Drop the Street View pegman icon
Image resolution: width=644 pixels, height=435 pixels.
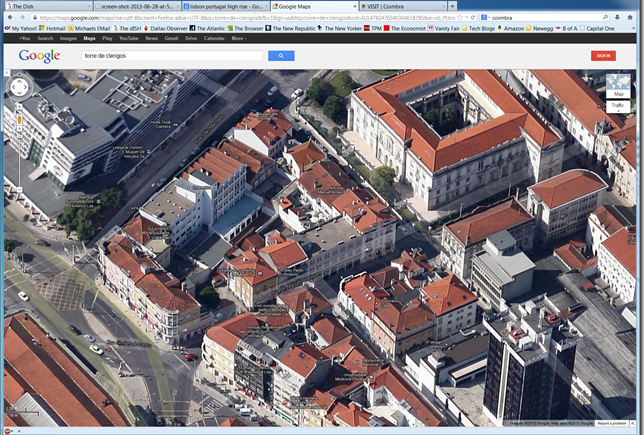click(18, 120)
